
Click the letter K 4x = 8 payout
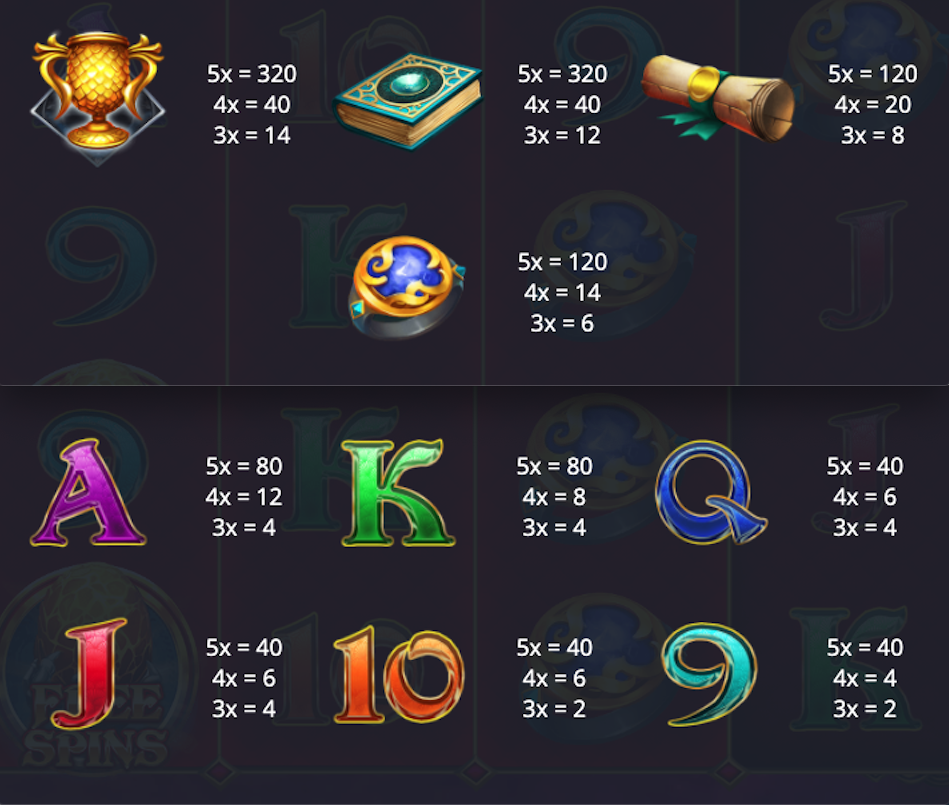tap(554, 497)
